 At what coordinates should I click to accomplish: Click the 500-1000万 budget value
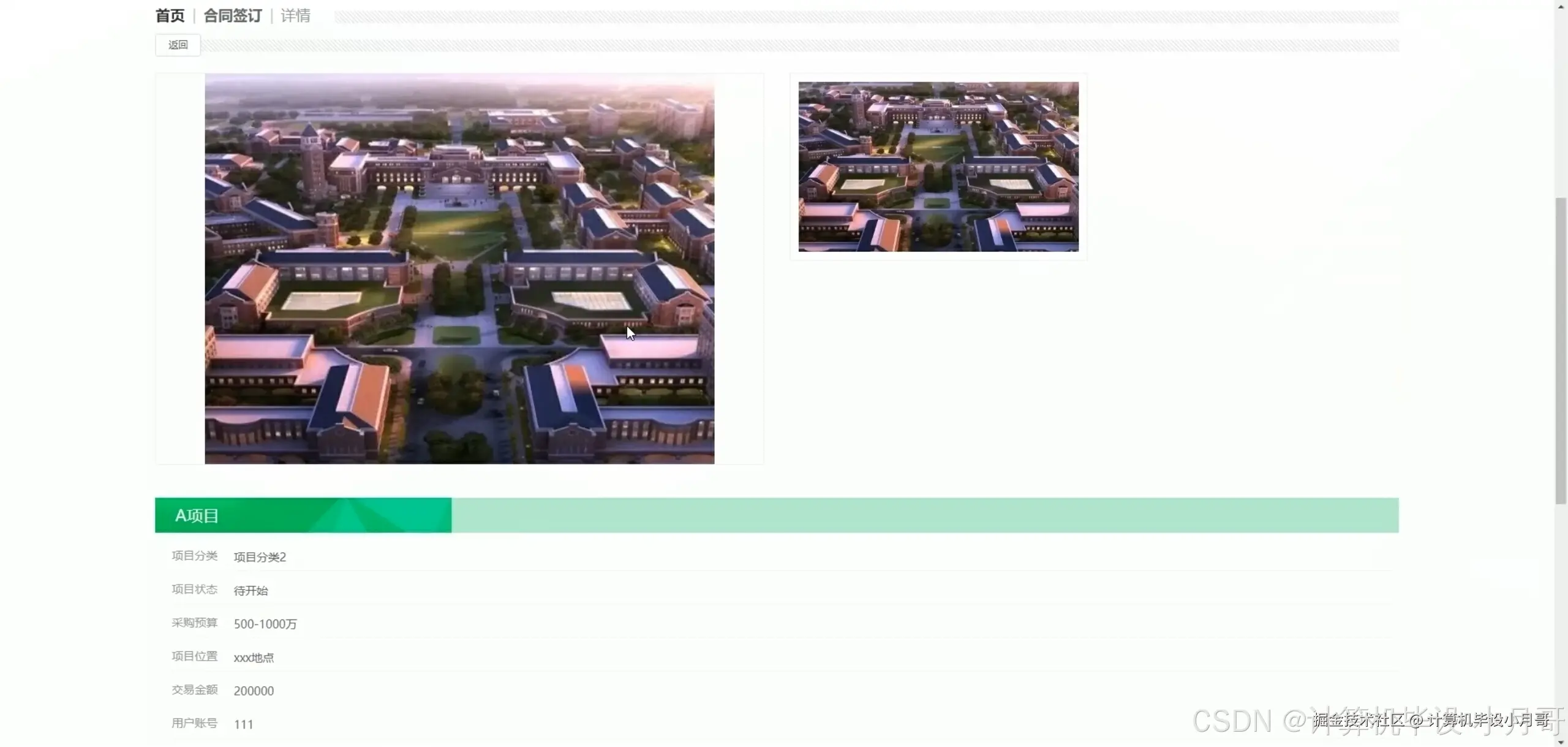tap(265, 624)
